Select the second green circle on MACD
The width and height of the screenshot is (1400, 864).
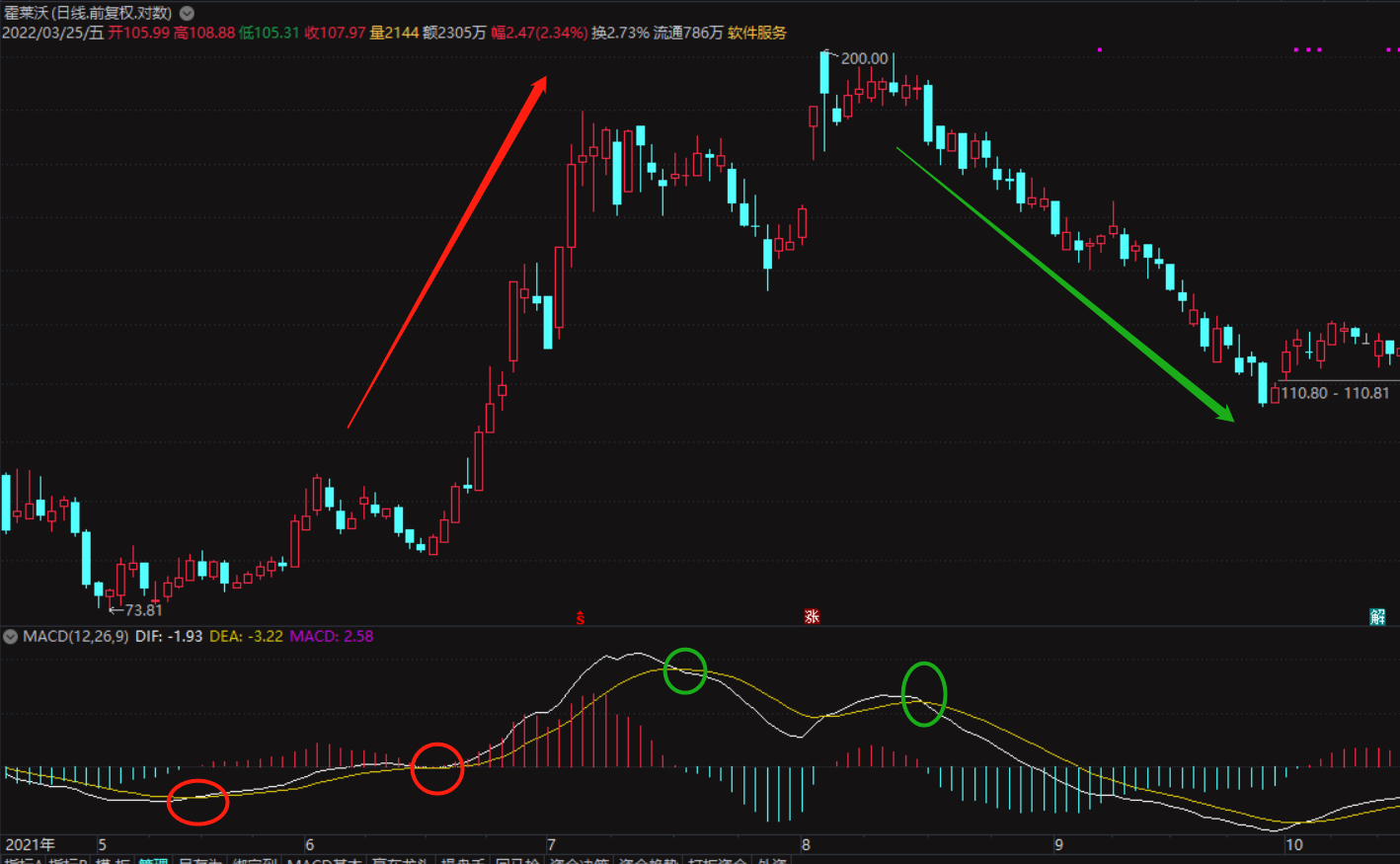click(x=923, y=693)
